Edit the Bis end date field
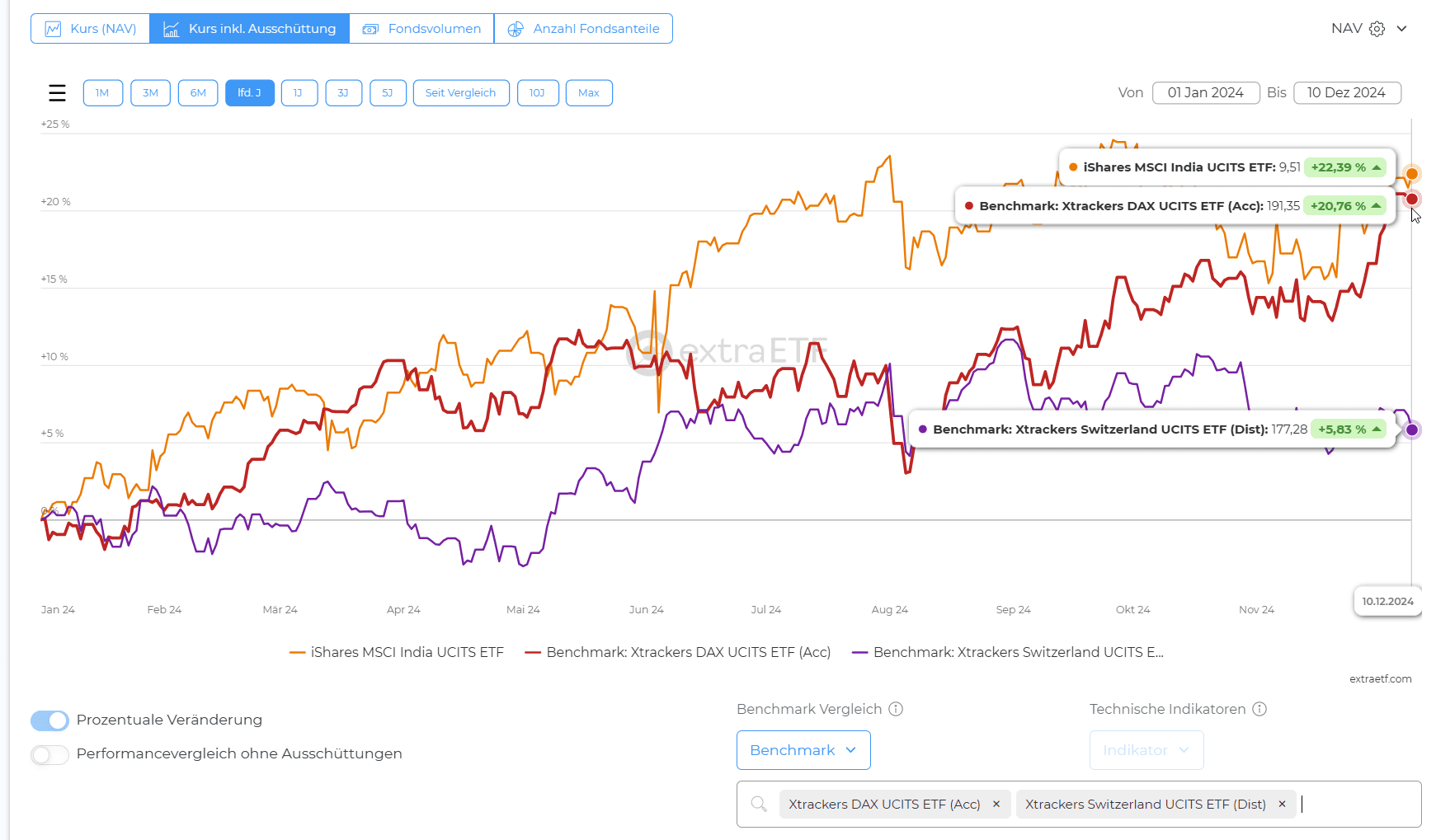The image size is (1436, 840). (x=1347, y=93)
